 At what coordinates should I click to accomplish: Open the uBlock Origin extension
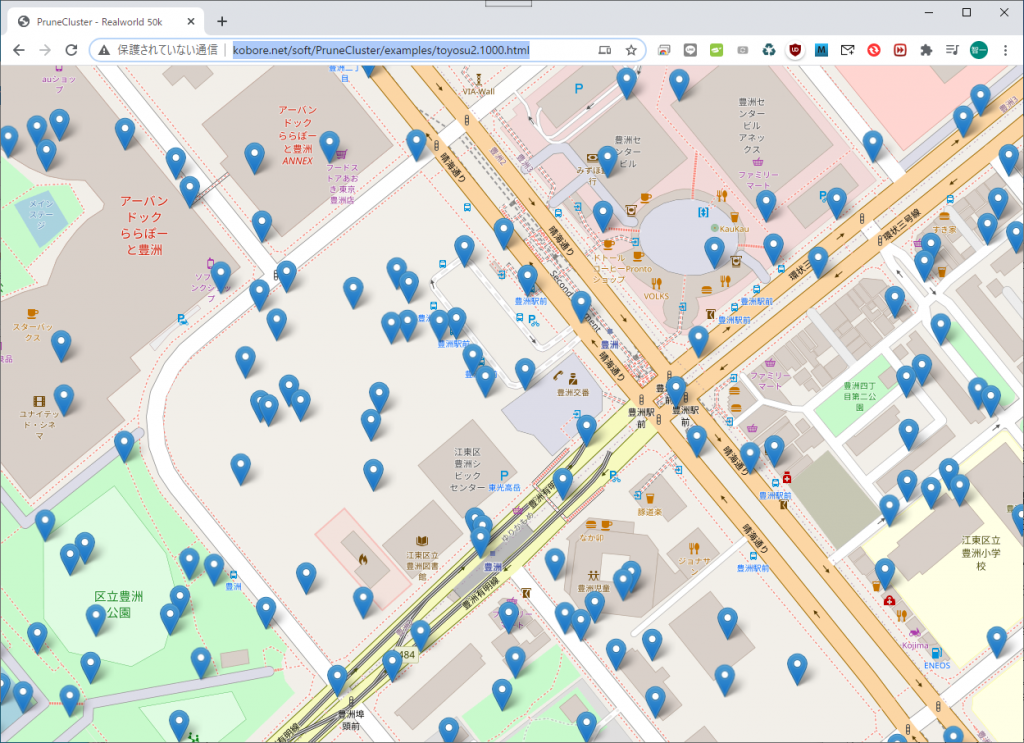point(795,50)
